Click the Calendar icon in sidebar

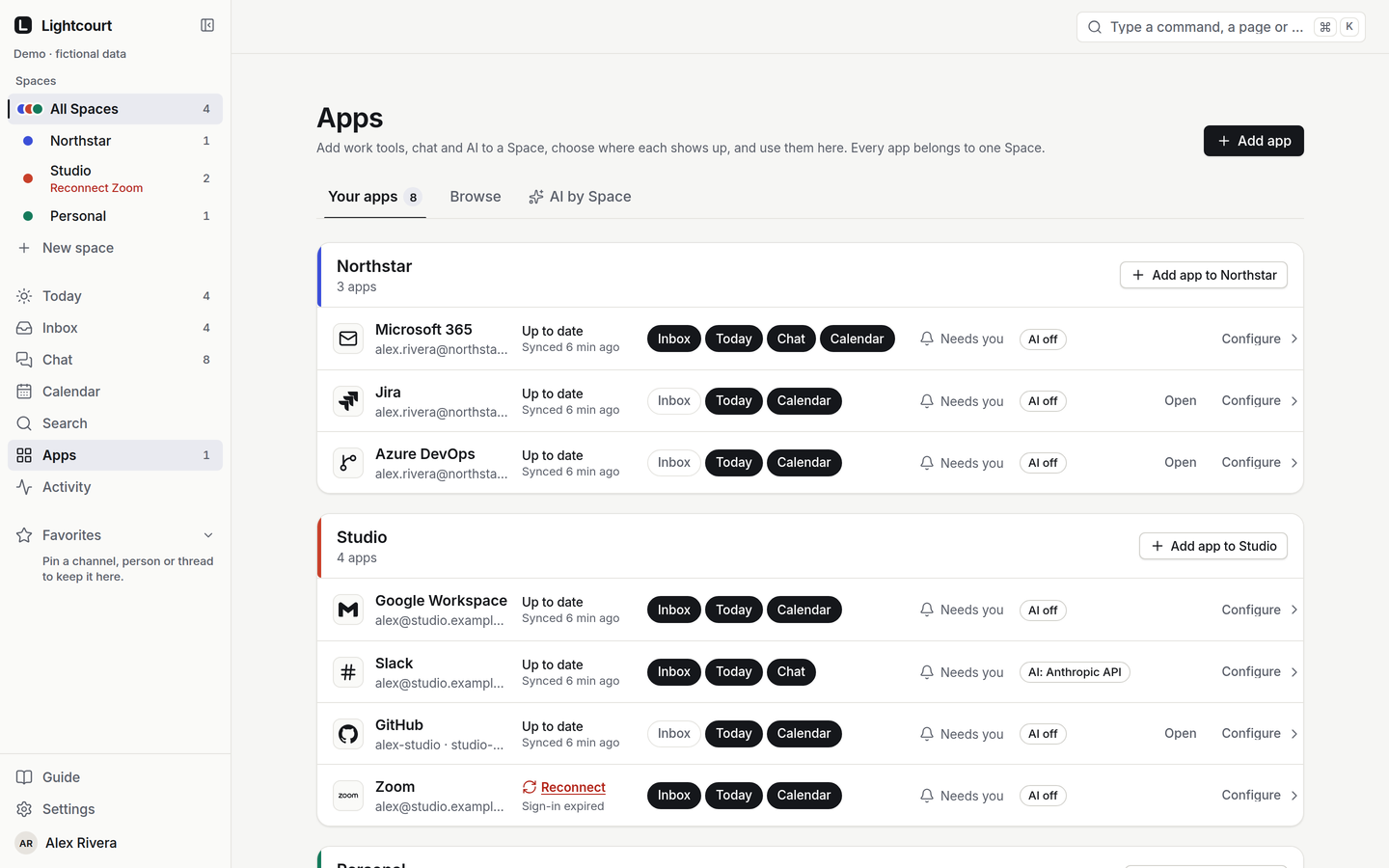[24, 392]
